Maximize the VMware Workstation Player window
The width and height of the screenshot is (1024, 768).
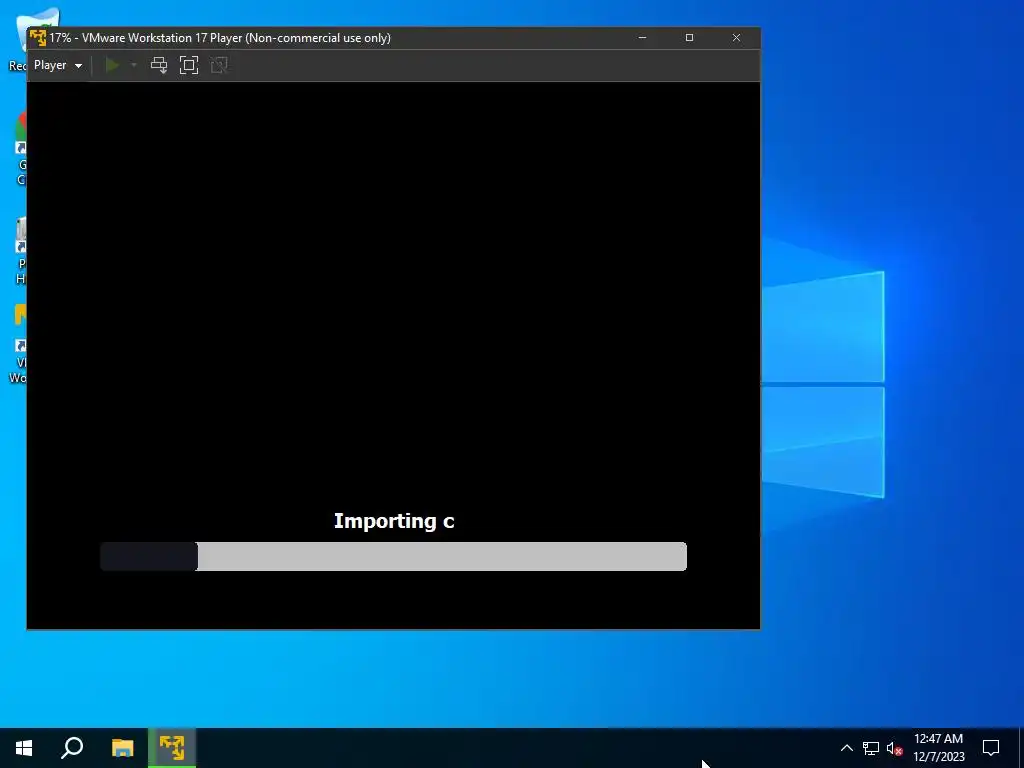689,38
